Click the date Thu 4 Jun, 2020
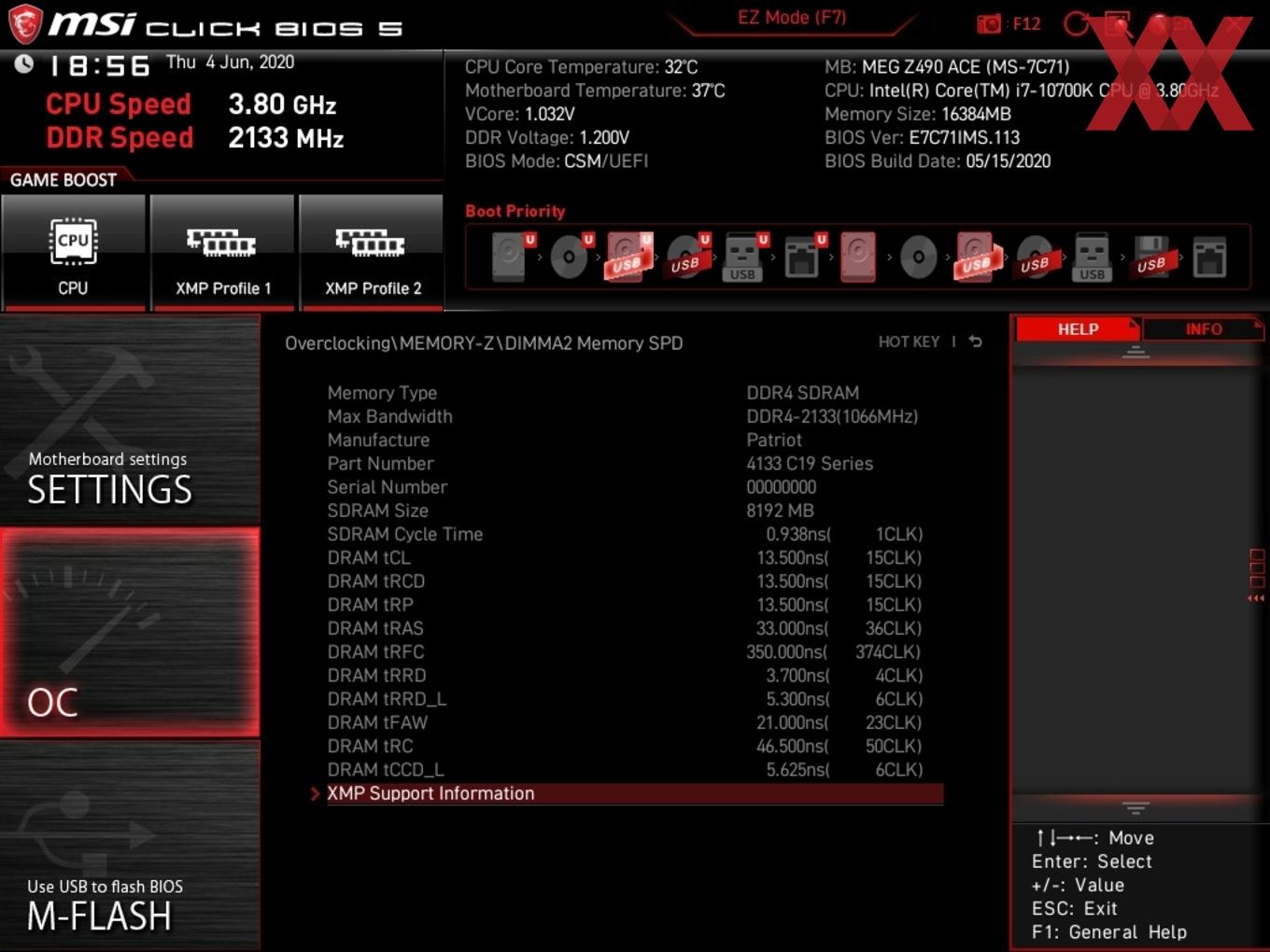This screenshot has width=1270, height=952. click(230, 63)
